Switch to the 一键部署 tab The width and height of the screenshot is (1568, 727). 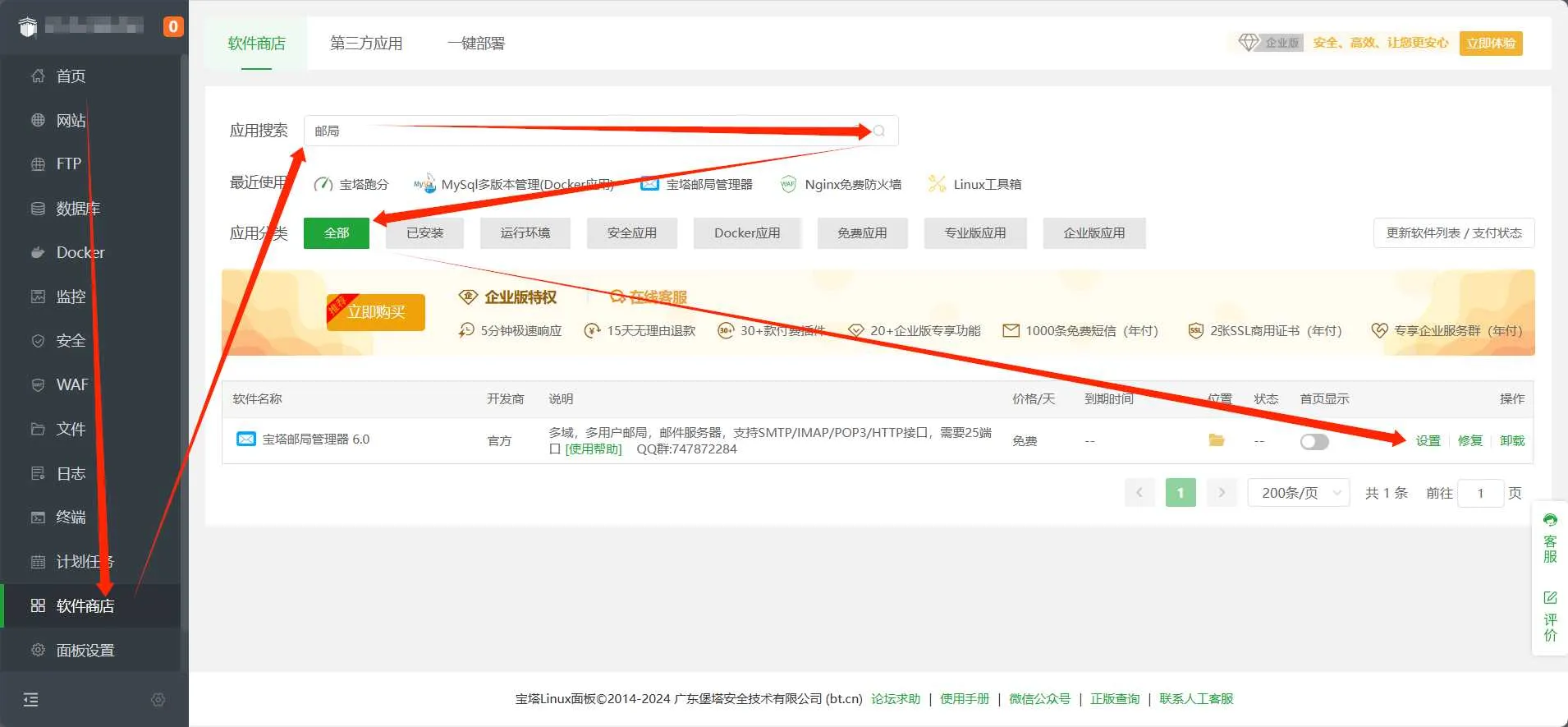click(476, 44)
